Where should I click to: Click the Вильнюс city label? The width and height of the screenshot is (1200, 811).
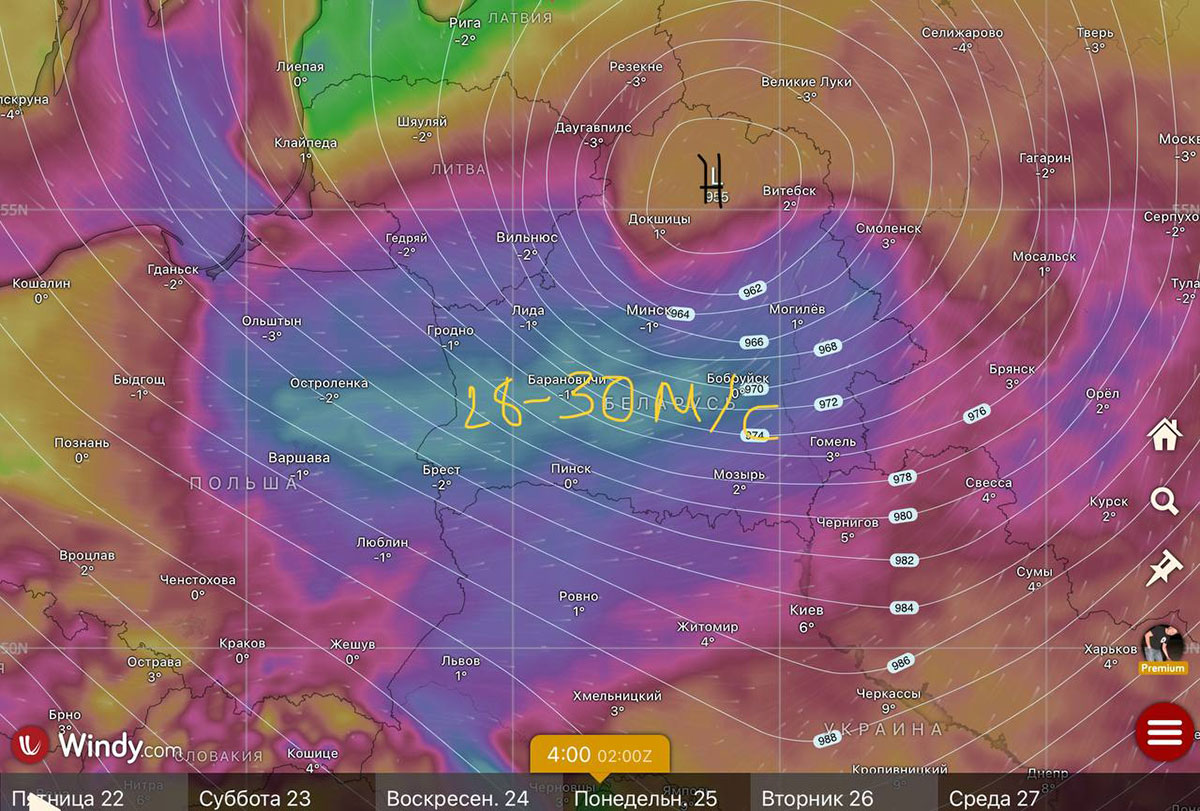click(x=527, y=238)
